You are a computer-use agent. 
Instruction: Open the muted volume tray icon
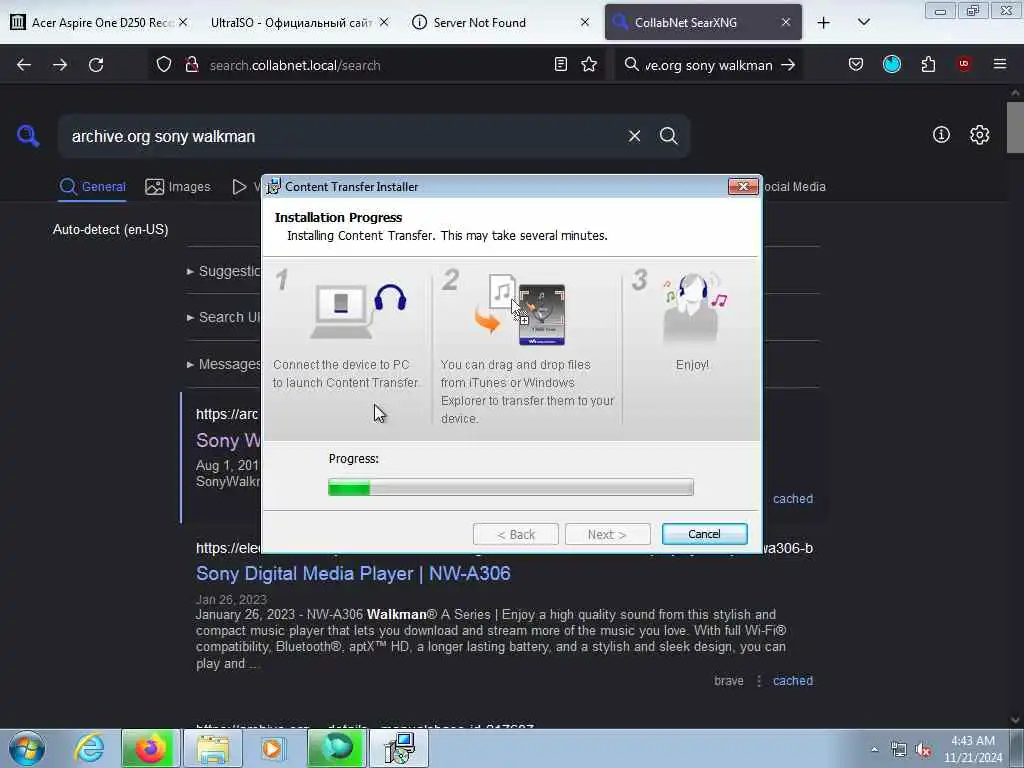point(923,750)
